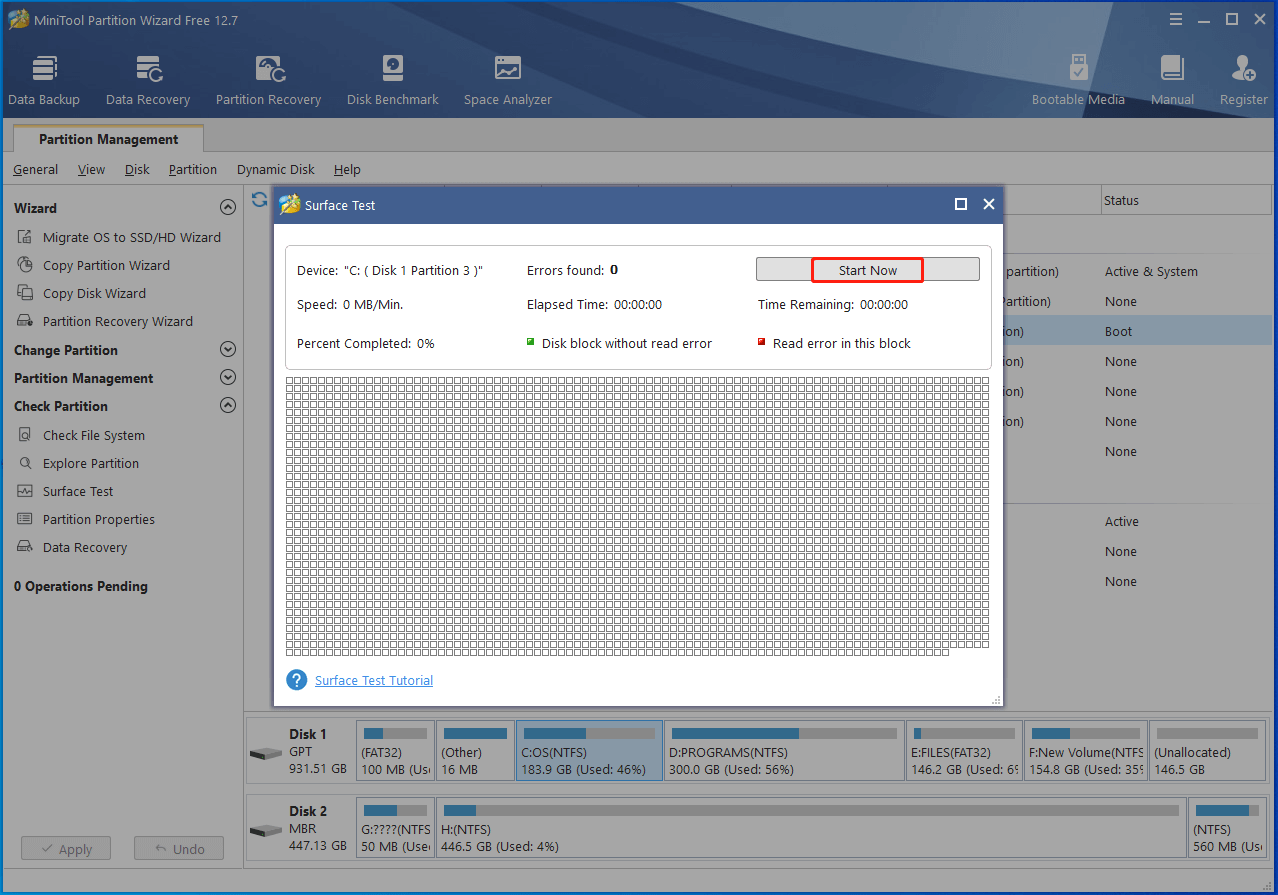Close the Surface Test dialog
The width and height of the screenshot is (1278, 895).
click(989, 204)
